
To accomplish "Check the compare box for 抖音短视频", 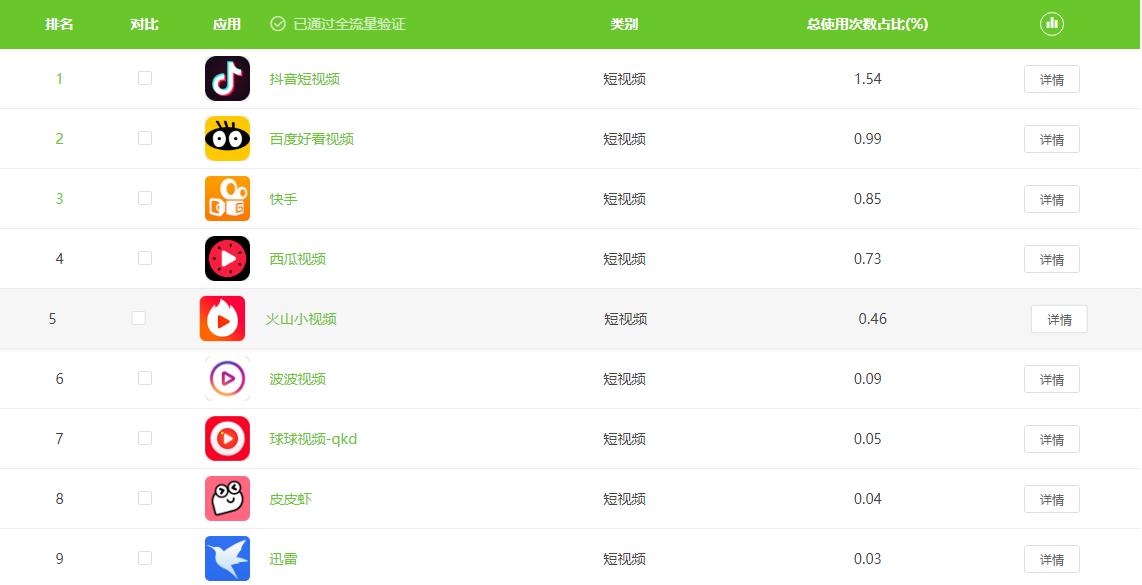I will point(145,78).
